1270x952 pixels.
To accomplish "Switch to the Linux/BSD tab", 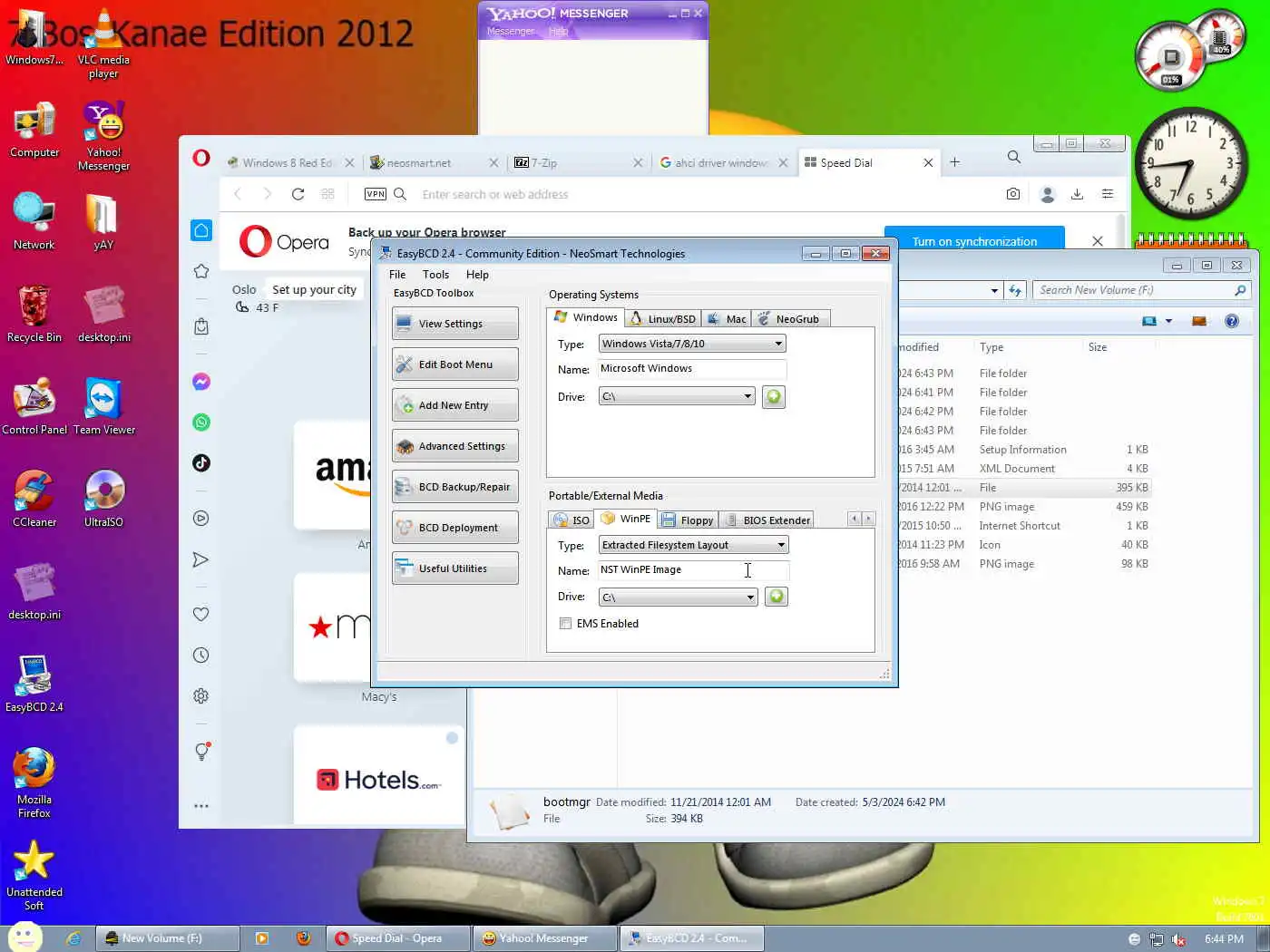I will tap(663, 319).
